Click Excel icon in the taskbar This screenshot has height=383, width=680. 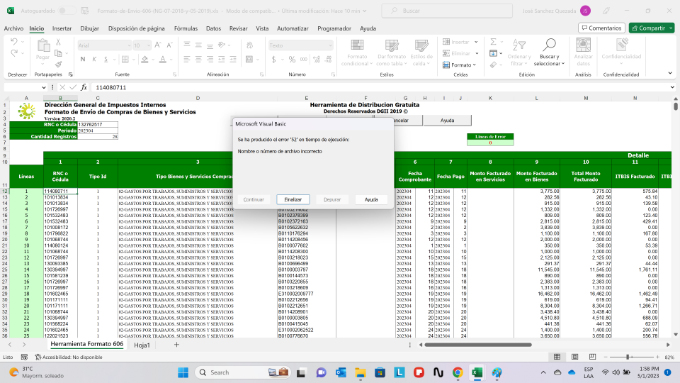477,373
